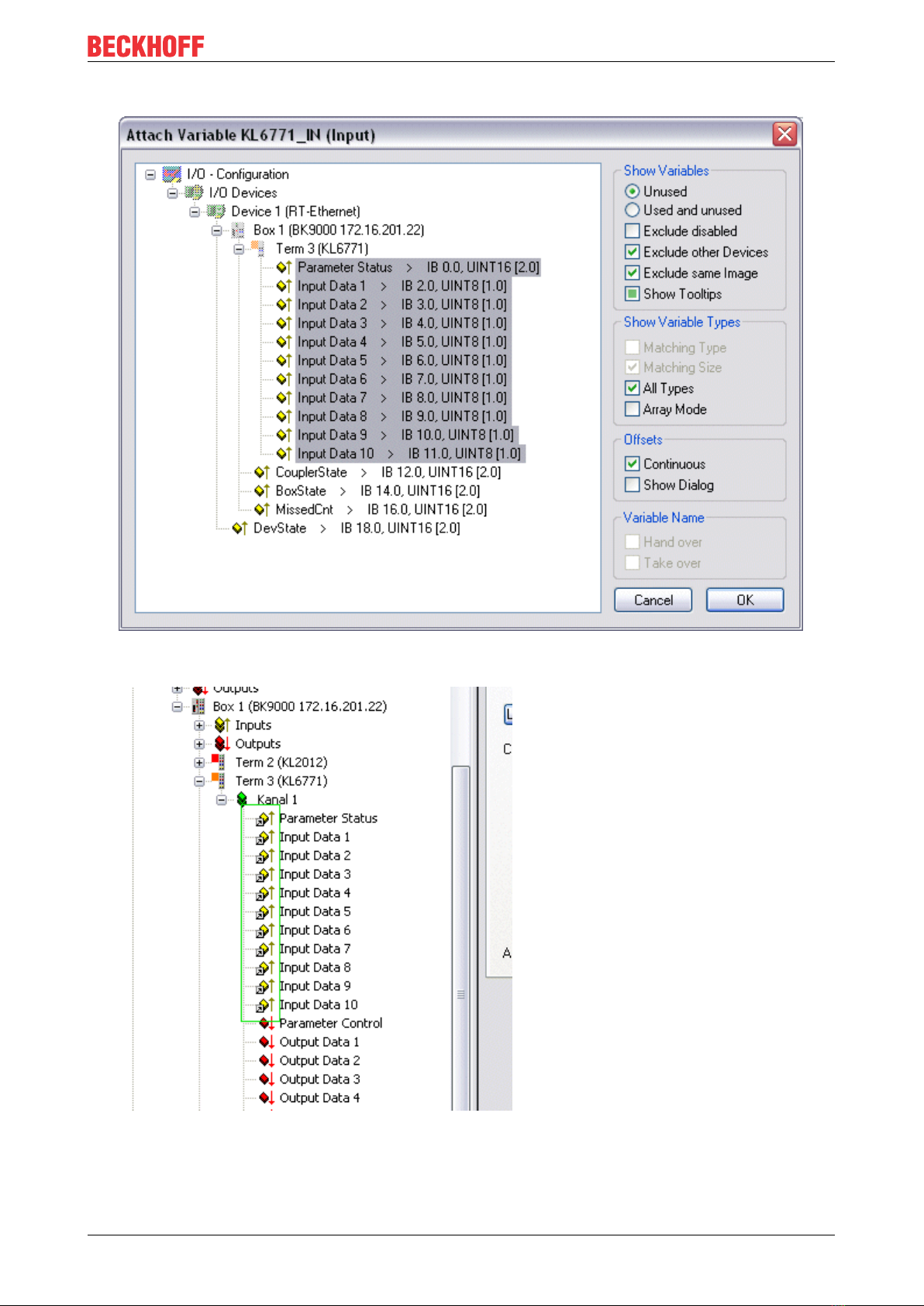Click the Device 1 (RT-Ethernet) icon
924x1306 pixels.
click(216, 212)
